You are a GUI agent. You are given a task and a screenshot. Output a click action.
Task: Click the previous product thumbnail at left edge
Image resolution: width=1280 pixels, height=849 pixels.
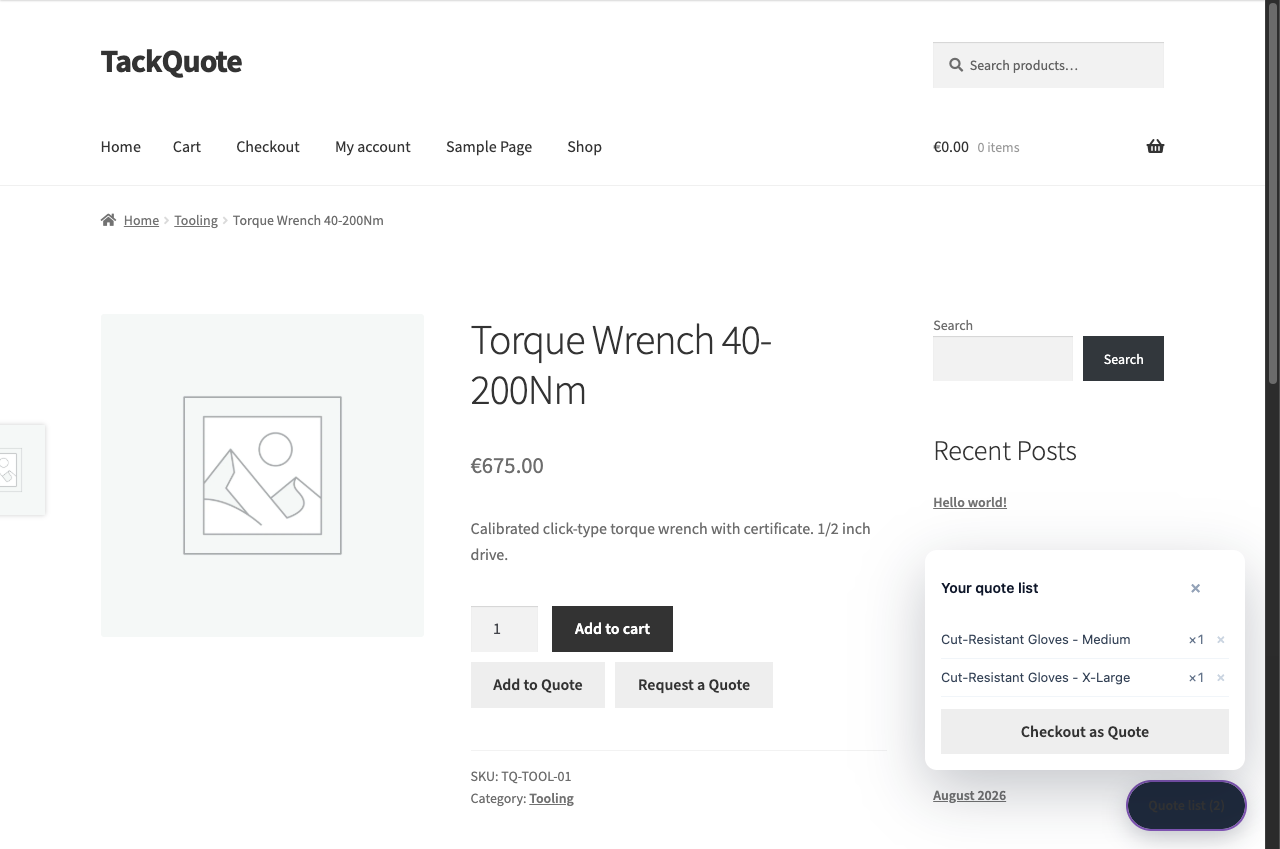[22, 470]
